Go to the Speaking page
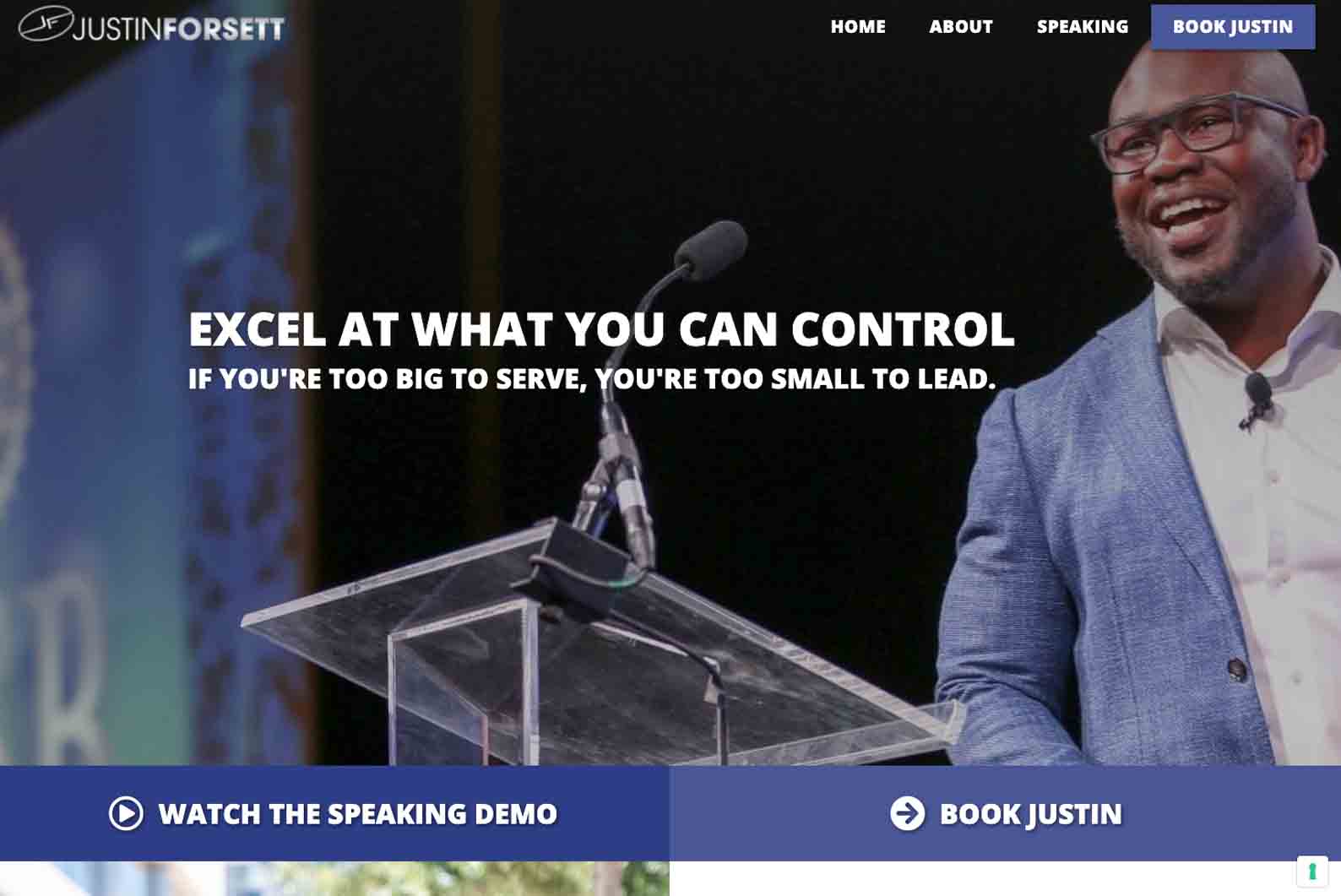1341x896 pixels. (x=1083, y=26)
